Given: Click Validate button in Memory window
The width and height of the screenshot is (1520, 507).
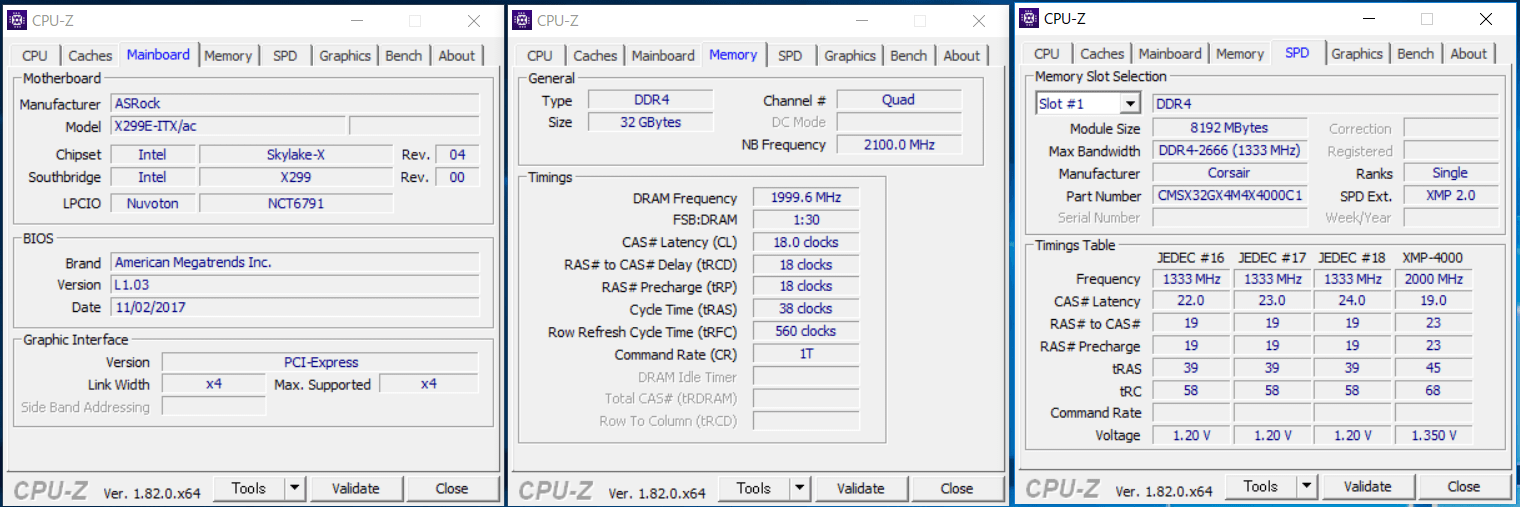Looking at the screenshot, I should point(861,488).
